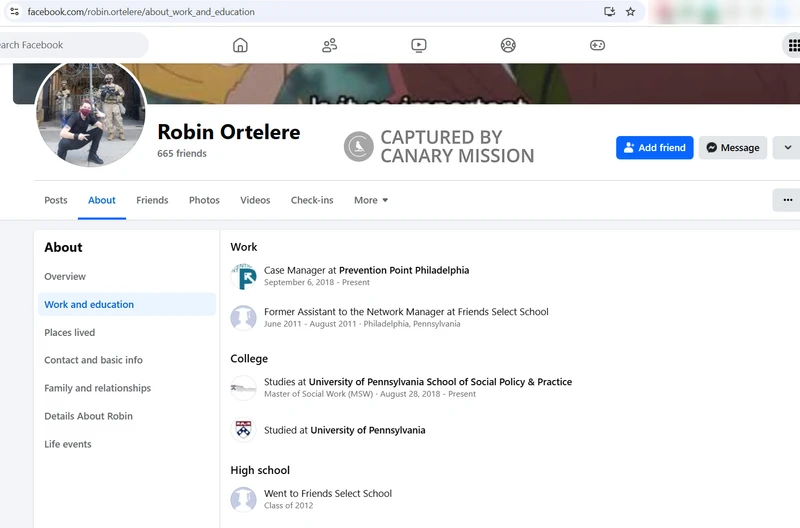Image resolution: width=800 pixels, height=528 pixels.
Task: Click the High school section heading
Action: point(260,470)
